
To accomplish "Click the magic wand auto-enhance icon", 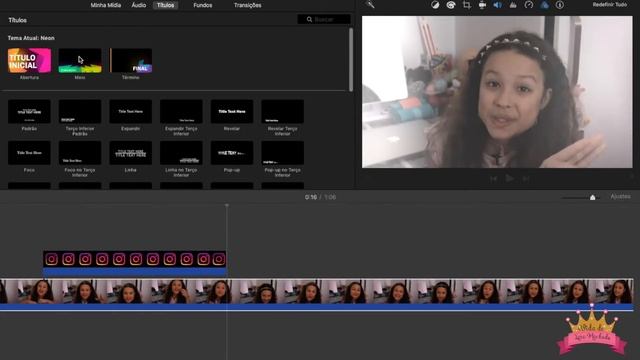I will tap(370, 4).
